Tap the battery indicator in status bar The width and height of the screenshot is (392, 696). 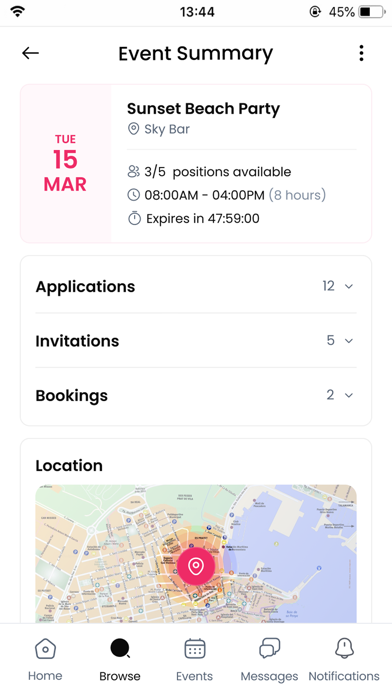click(x=372, y=12)
